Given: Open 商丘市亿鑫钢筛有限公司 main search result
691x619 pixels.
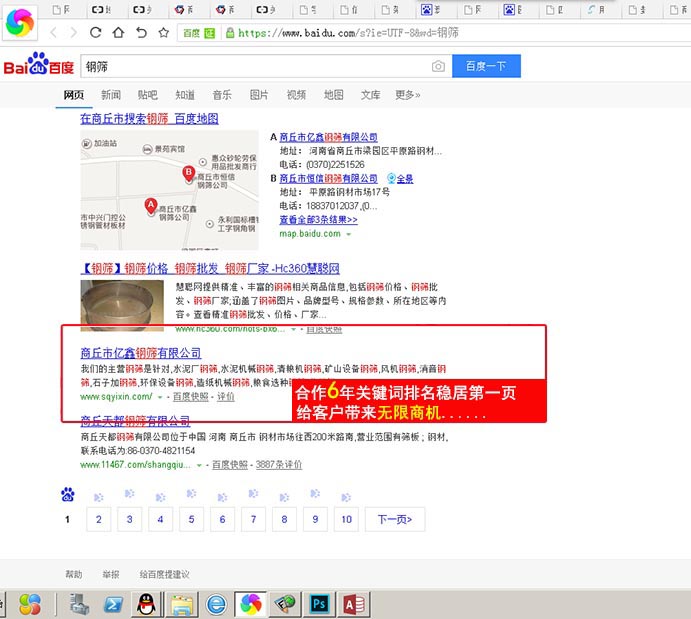Looking at the screenshot, I should (141, 353).
